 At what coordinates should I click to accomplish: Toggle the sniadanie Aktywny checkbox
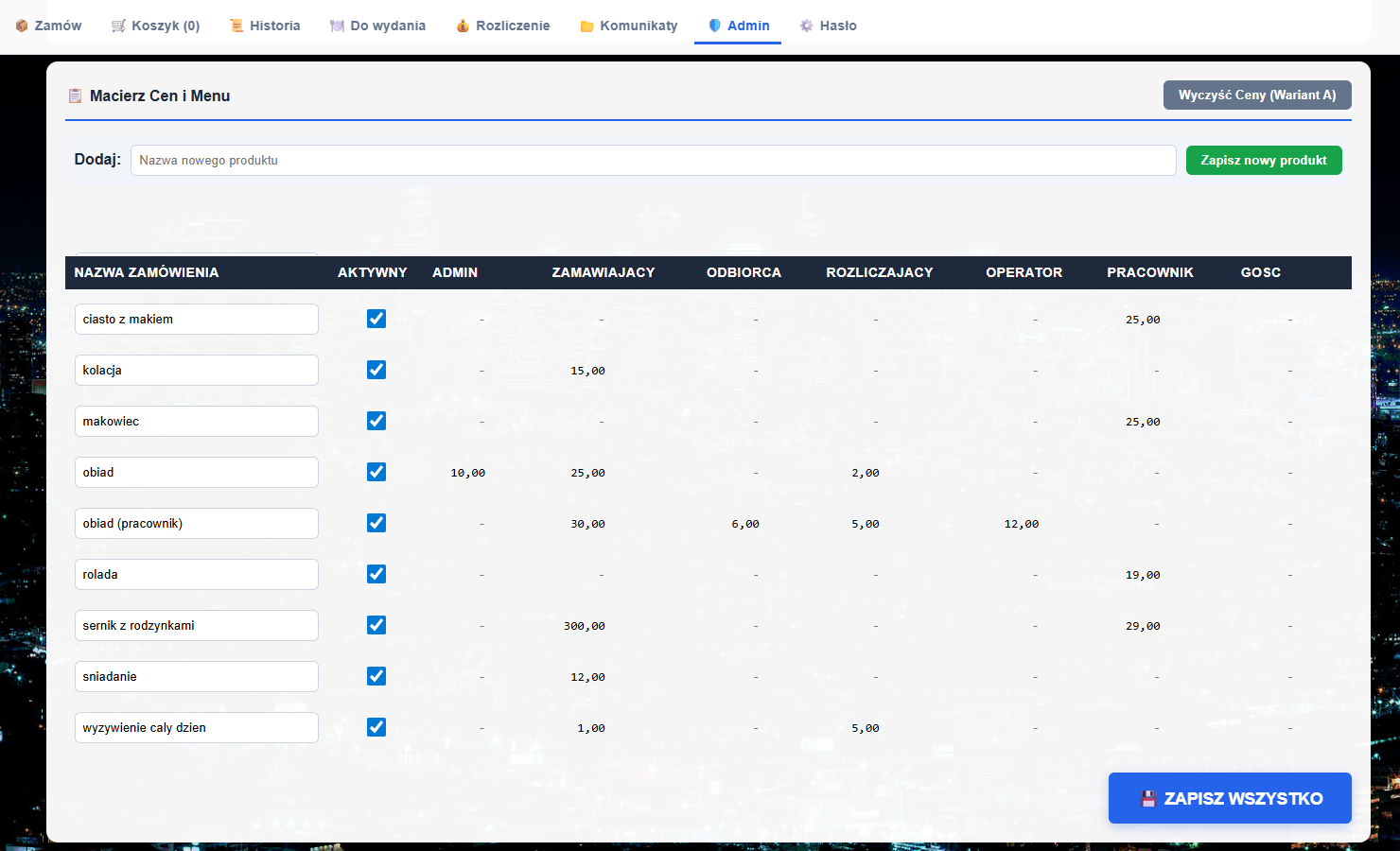tap(376, 676)
